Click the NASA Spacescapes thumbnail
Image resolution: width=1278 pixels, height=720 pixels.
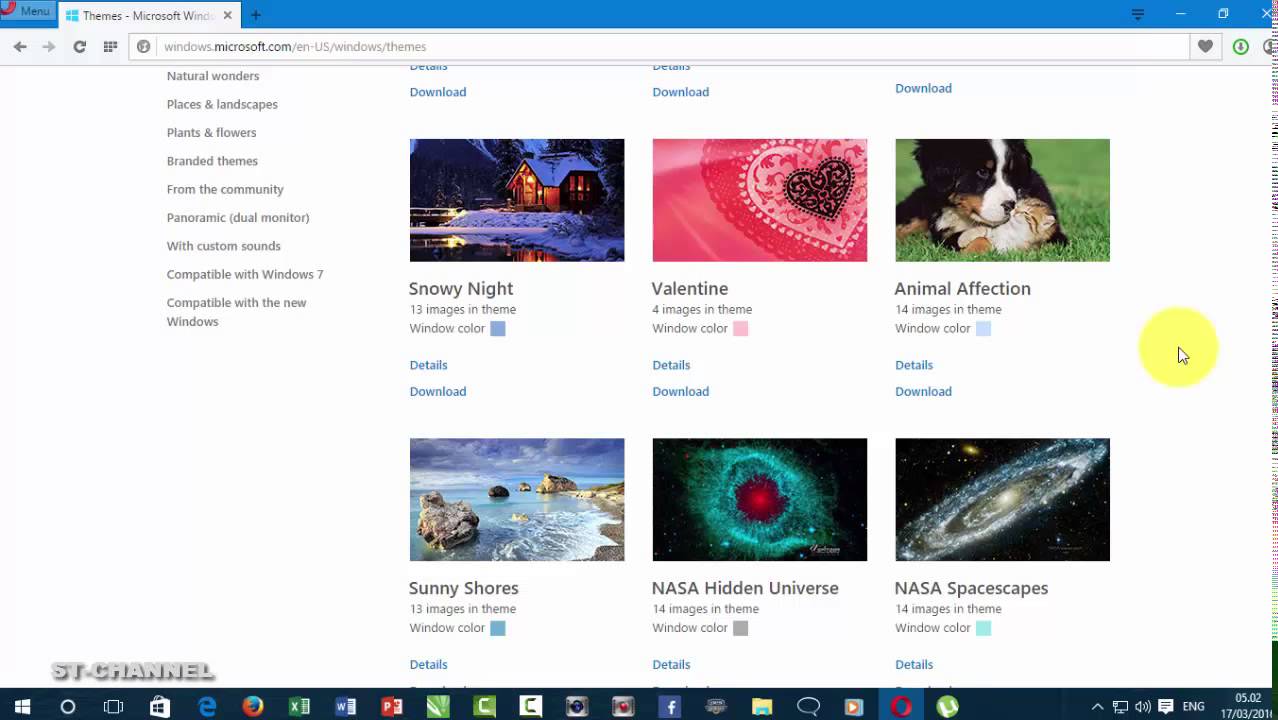click(1002, 499)
